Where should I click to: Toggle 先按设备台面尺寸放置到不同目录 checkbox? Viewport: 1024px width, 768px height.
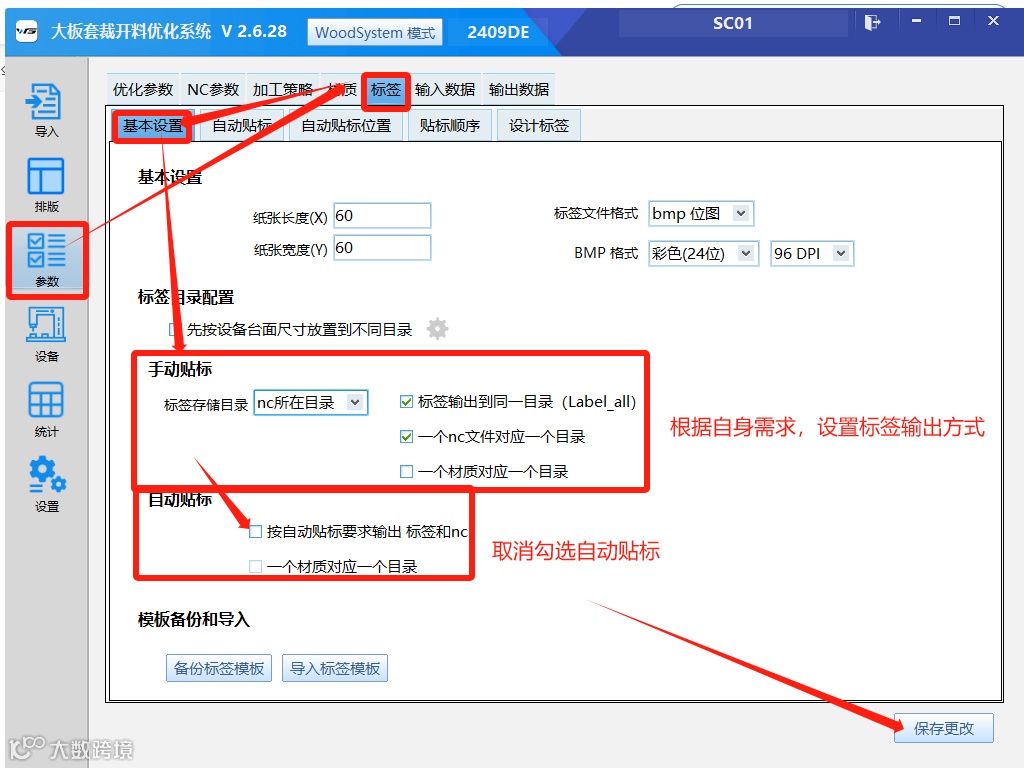click(x=173, y=330)
